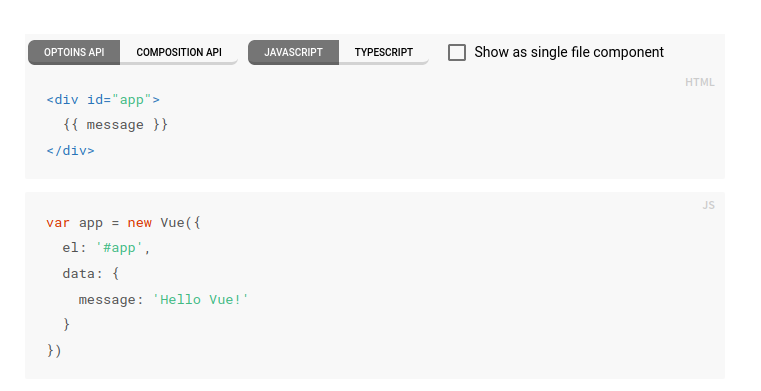Select the OPTOINS API tab
This screenshot has width=761, height=391.
point(74,52)
